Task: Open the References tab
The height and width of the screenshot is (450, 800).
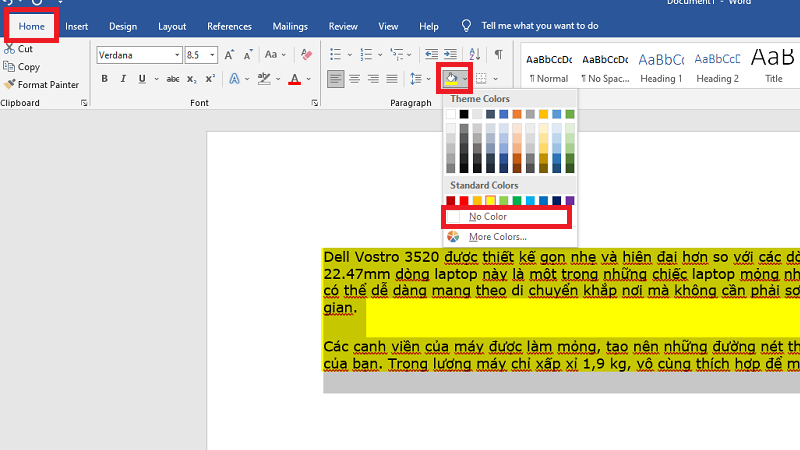Action: (x=229, y=26)
